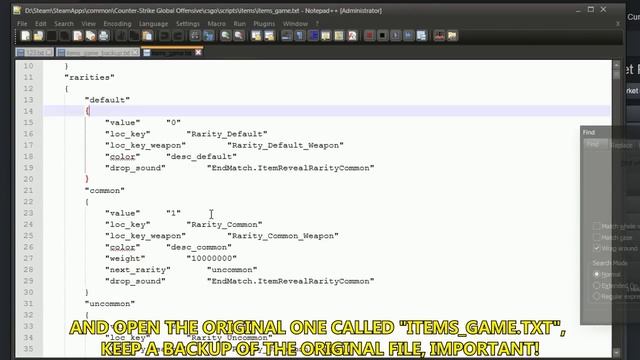
Task: Open the Run menu
Action: (x=240, y=24)
